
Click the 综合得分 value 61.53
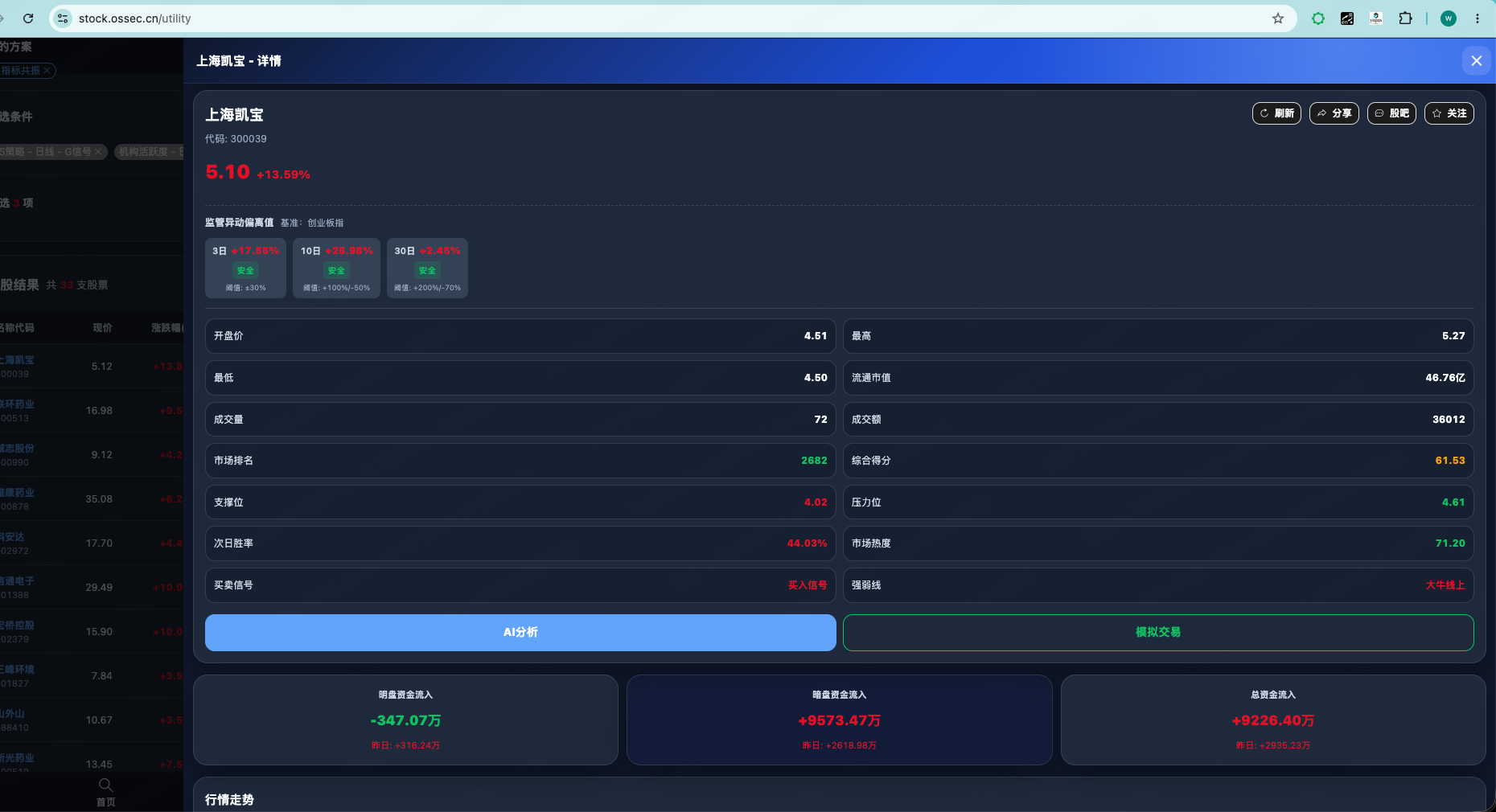click(x=1450, y=461)
